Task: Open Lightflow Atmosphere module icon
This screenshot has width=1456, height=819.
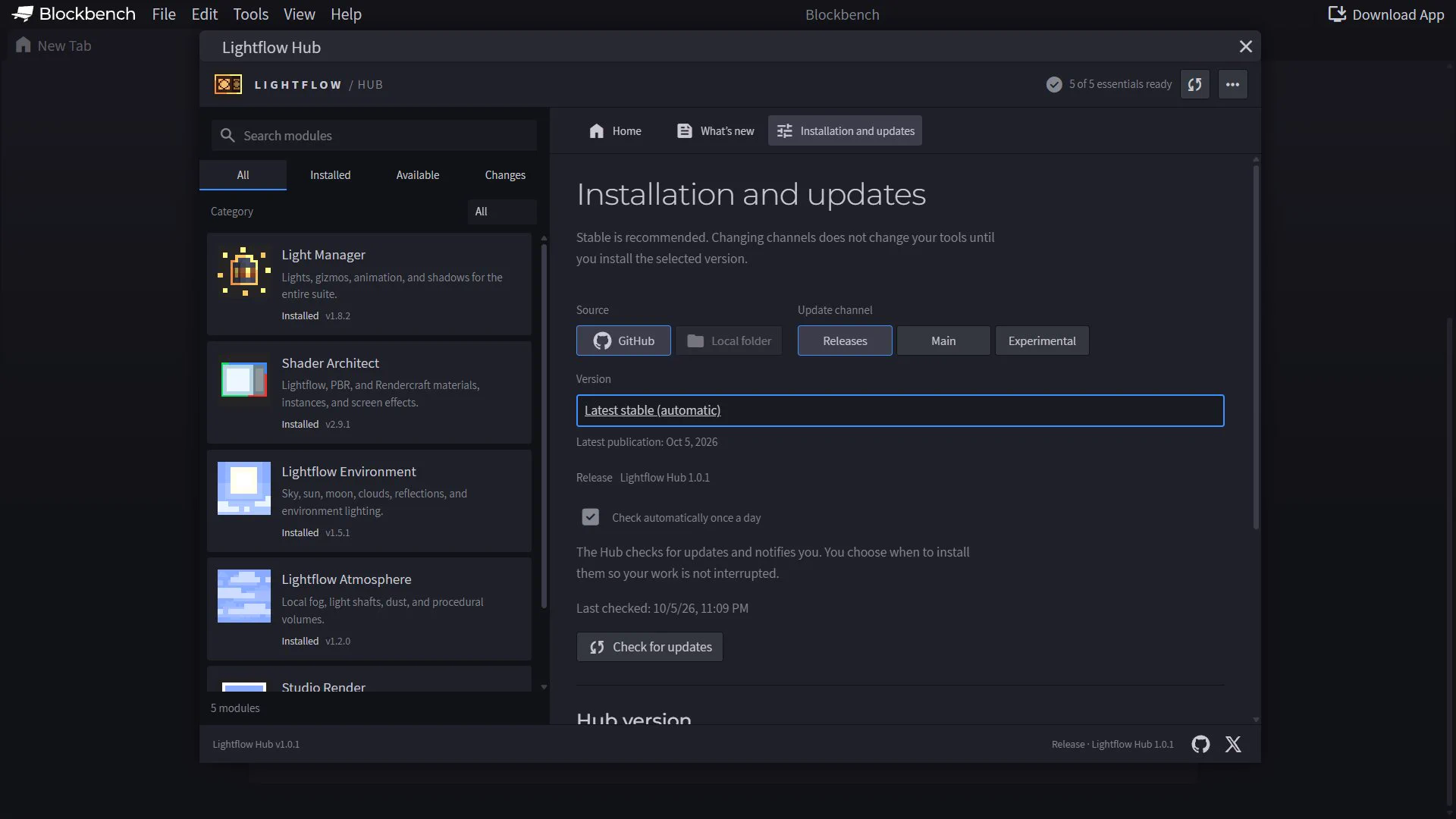Action: tap(244, 596)
